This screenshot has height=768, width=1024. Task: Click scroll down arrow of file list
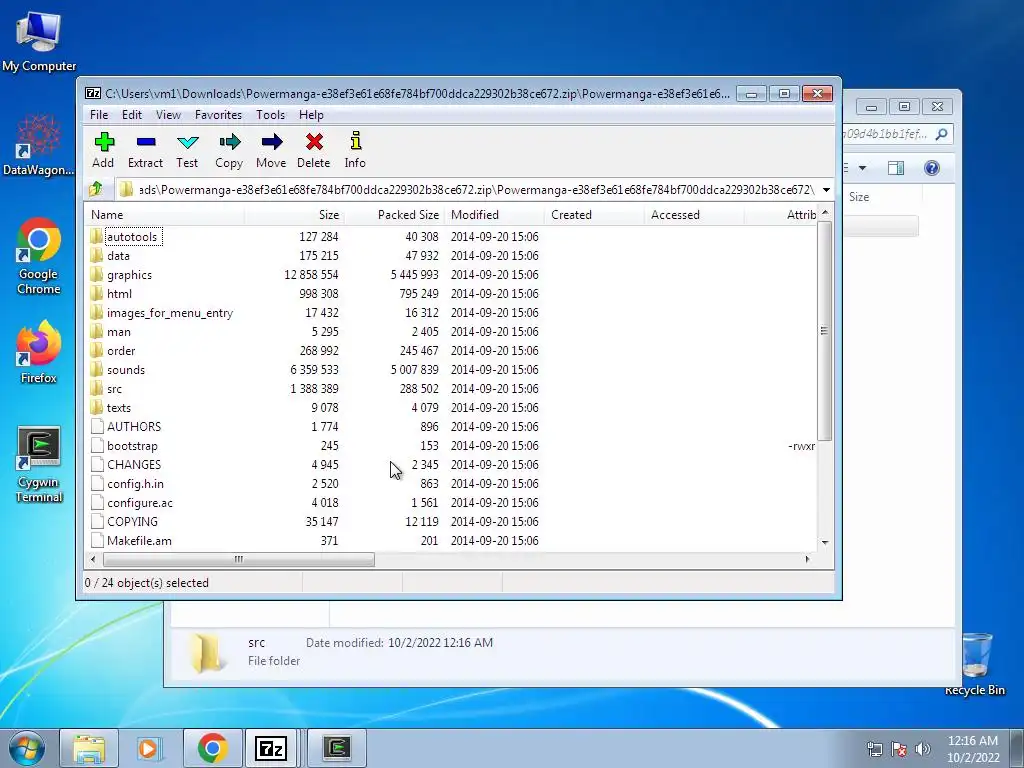[x=825, y=543]
